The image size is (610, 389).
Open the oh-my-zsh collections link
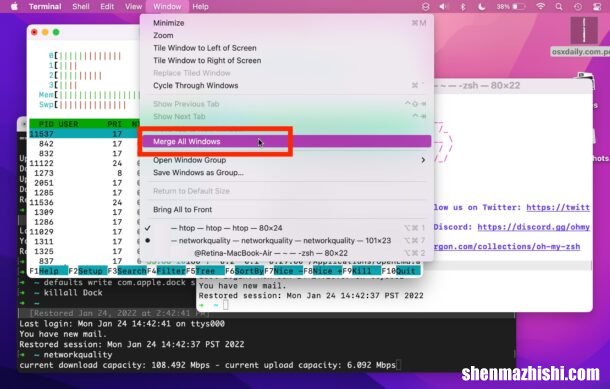(507, 246)
